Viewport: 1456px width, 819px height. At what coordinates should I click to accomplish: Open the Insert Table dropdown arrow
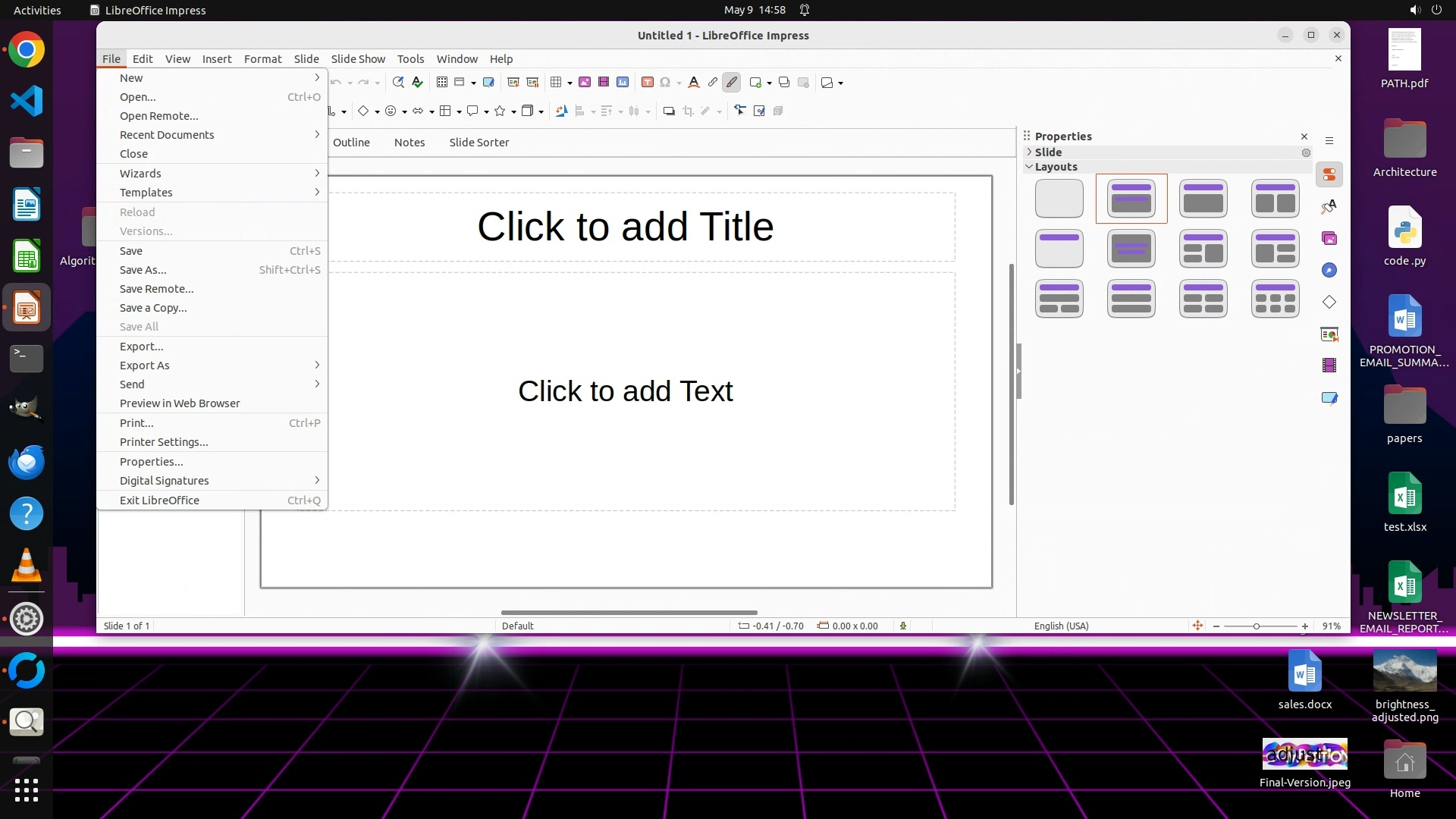[x=570, y=83]
